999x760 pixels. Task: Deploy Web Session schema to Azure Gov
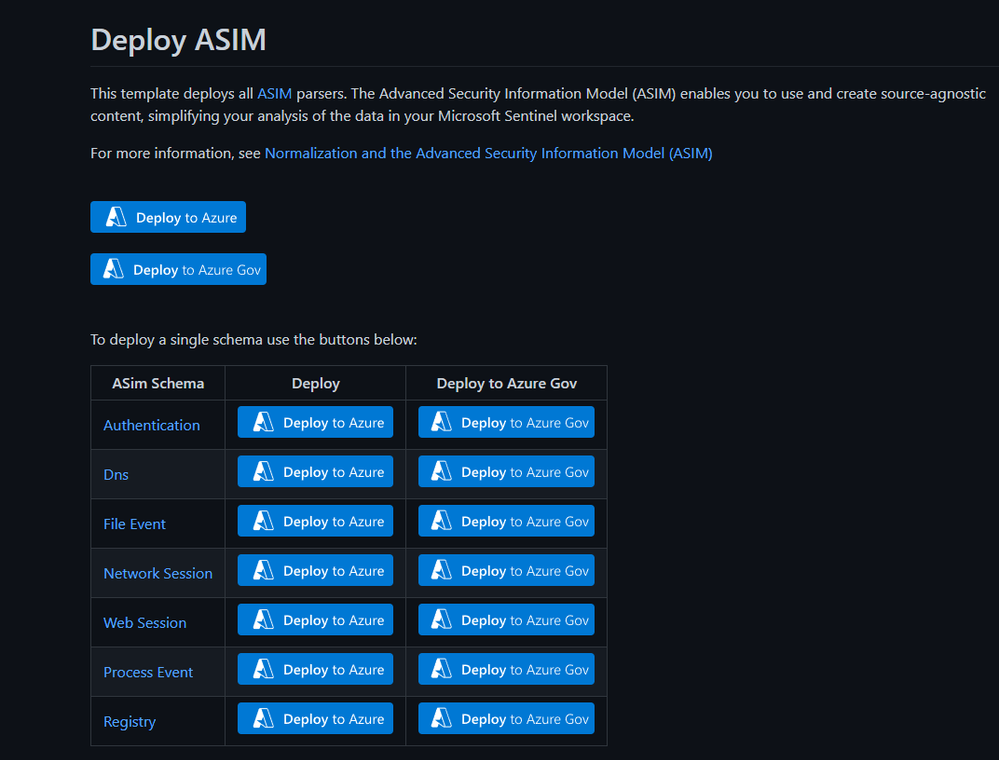[x=507, y=620]
